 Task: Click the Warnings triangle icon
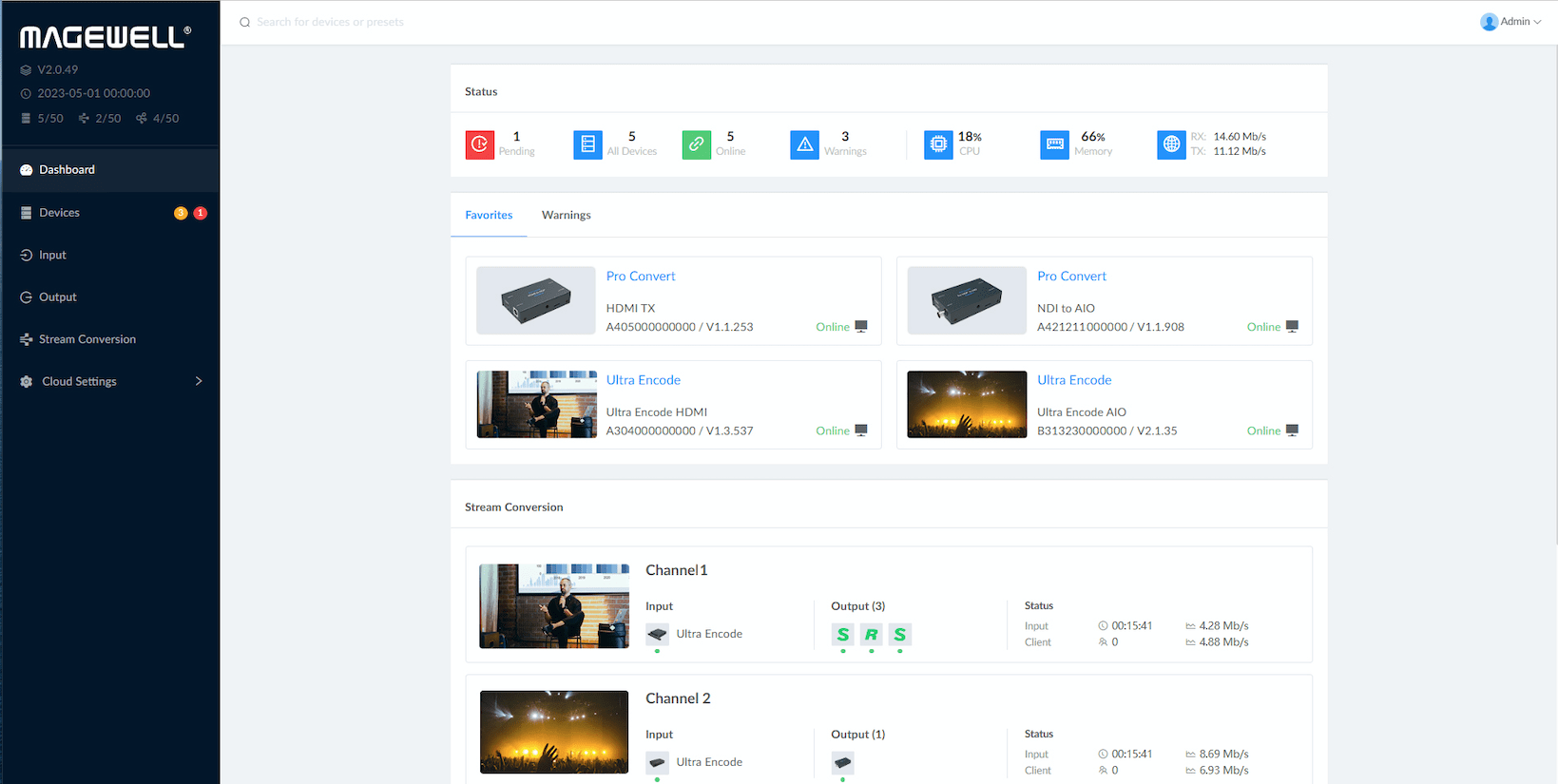[805, 144]
